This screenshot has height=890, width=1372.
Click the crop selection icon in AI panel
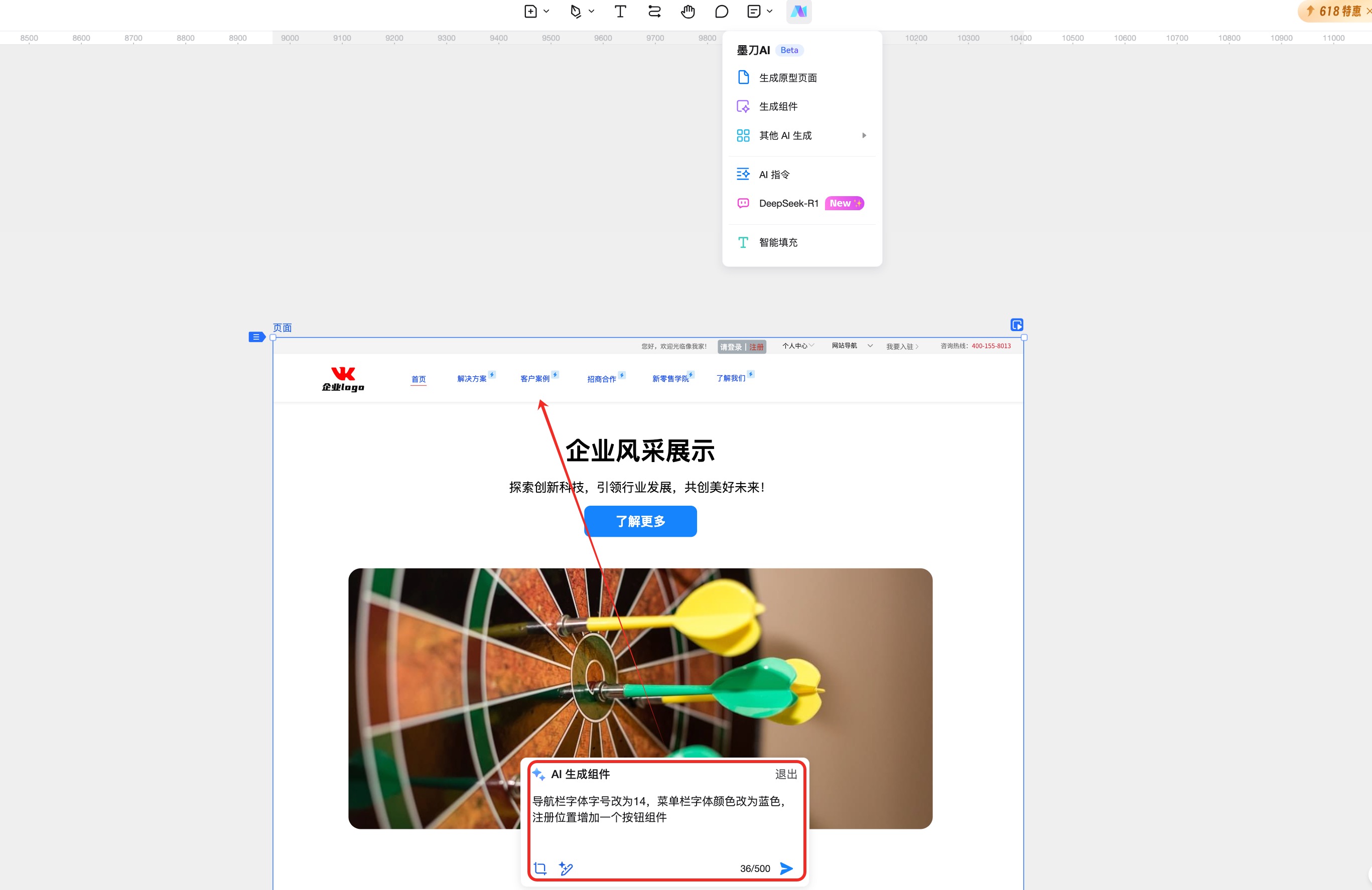pyautogui.click(x=540, y=868)
